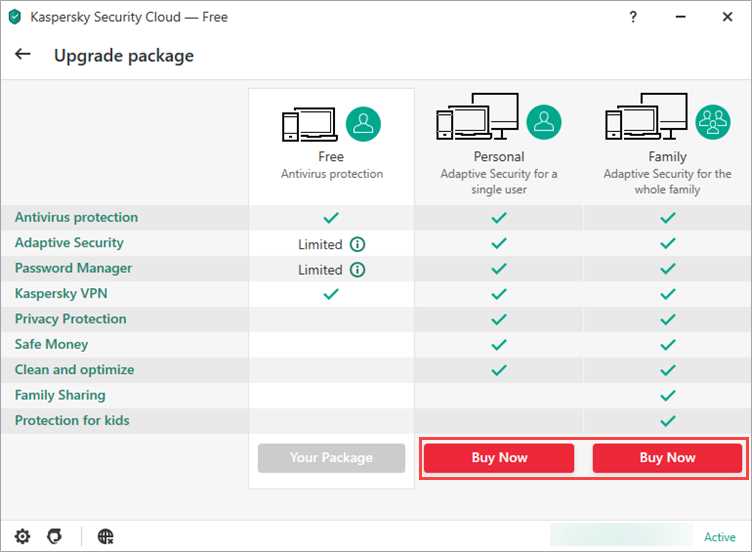Close the Kaspersky window
The image size is (752, 552).
click(x=727, y=17)
